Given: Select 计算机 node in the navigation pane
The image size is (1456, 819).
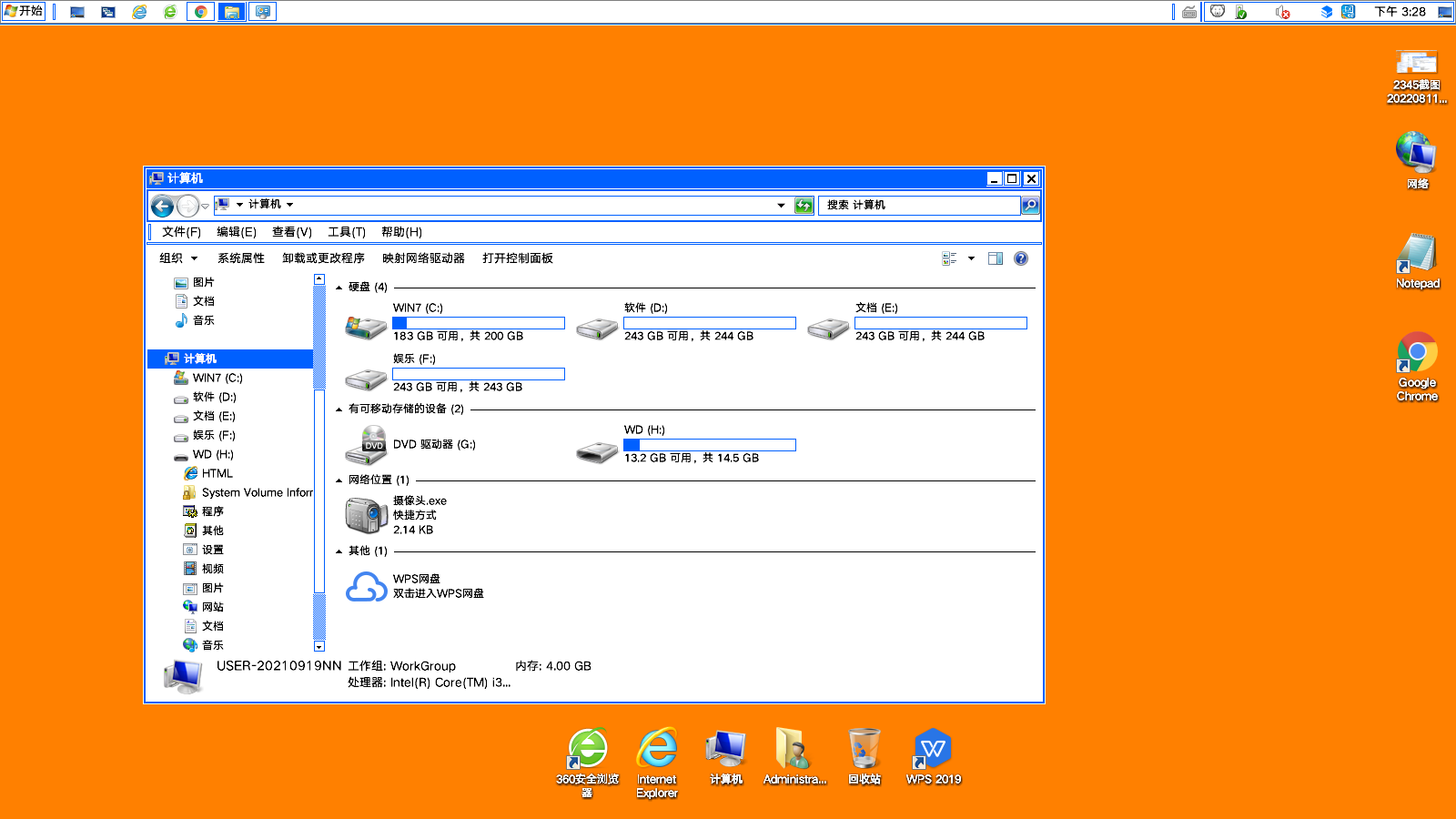Looking at the screenshot, I should (230, 359).
